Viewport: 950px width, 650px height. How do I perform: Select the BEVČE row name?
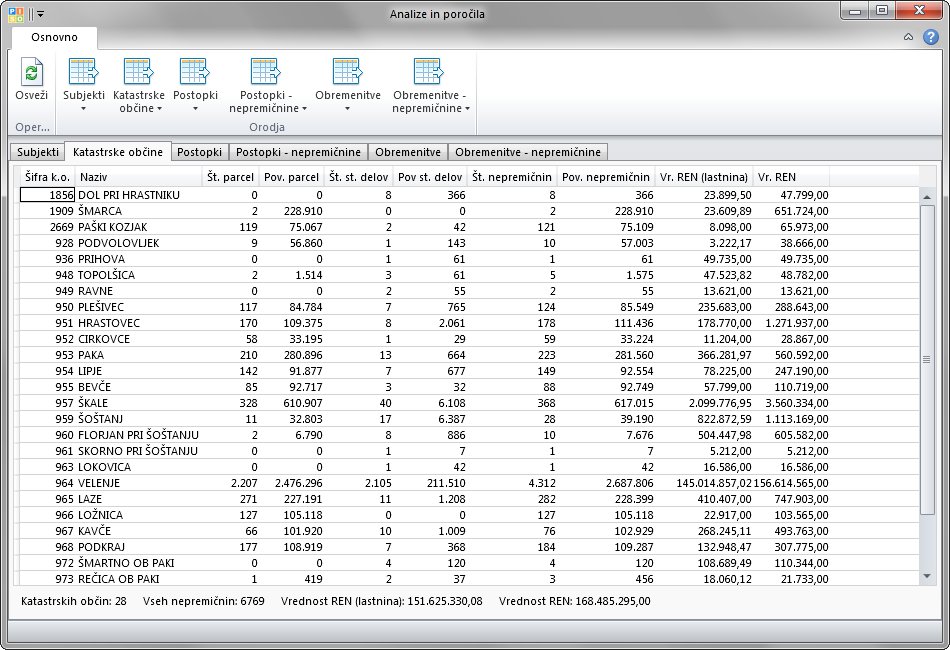(x=95, y=387)
